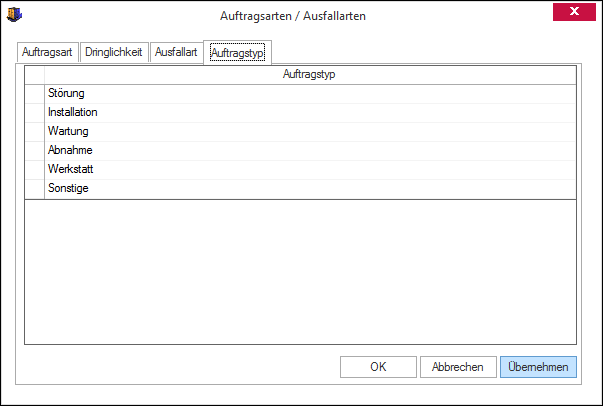Click the row selector beside Abnahme
603x406 pixels.
(x=35, y=150)
